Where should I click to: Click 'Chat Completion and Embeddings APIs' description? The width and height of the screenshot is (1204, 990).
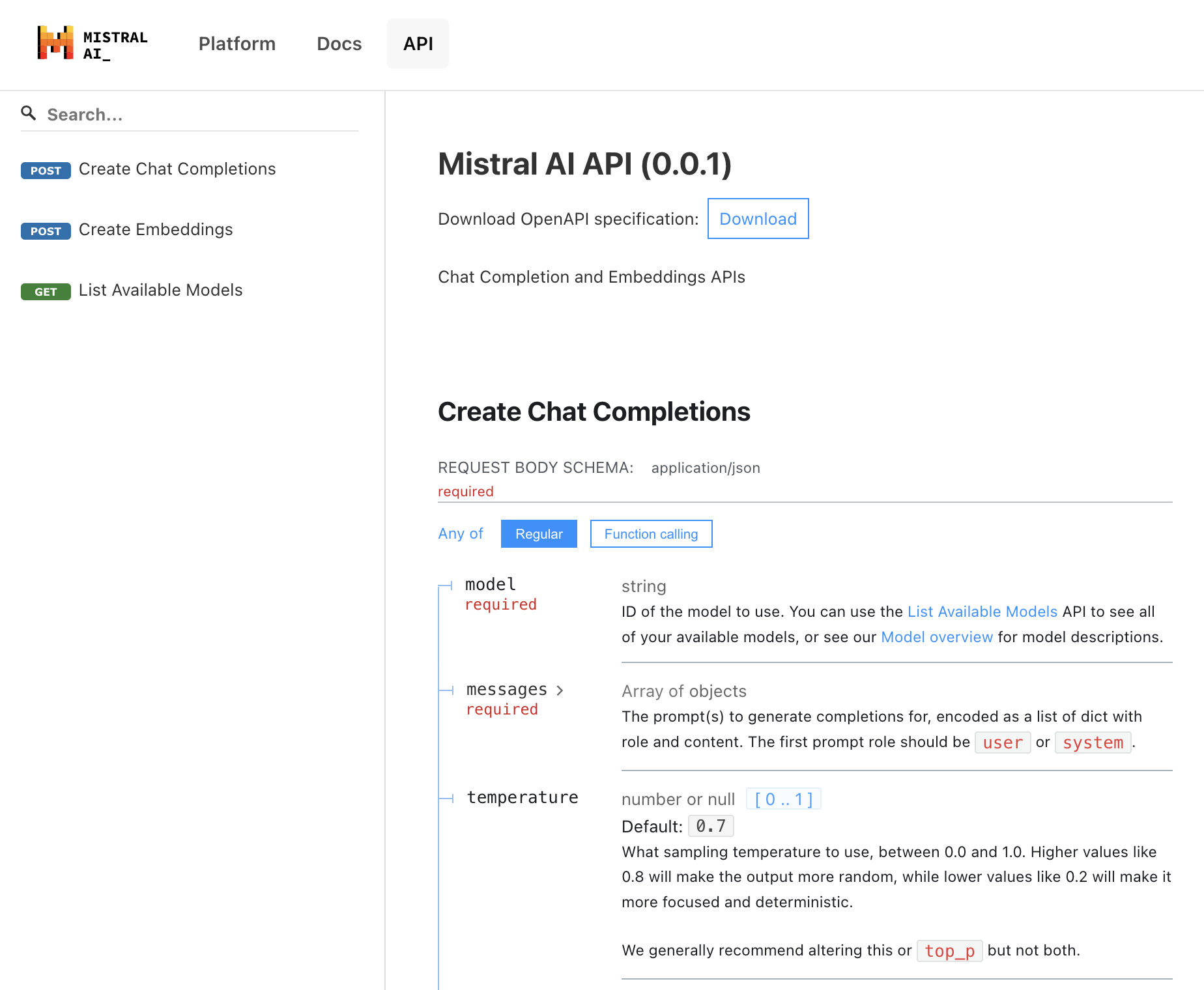pyautogui.click(x=592, y=277)
